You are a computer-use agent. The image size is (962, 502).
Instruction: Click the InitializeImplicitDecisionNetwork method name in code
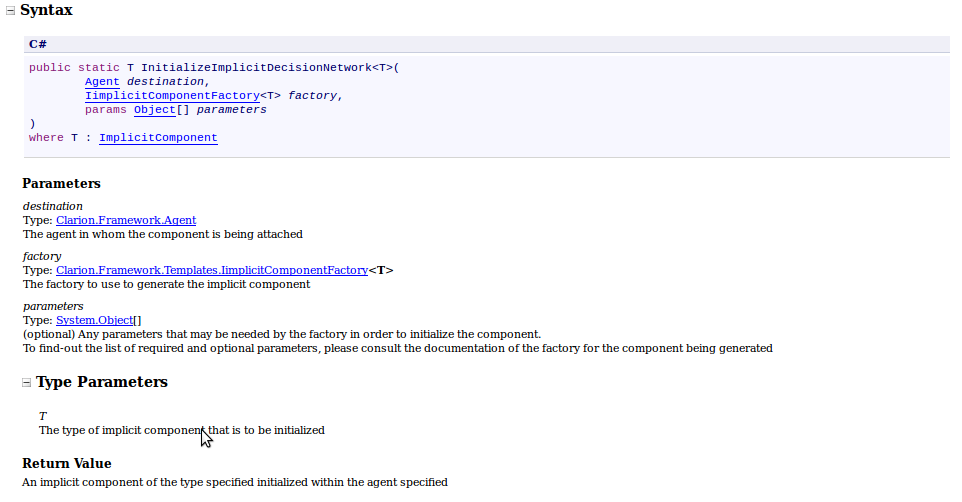point(256,68)
